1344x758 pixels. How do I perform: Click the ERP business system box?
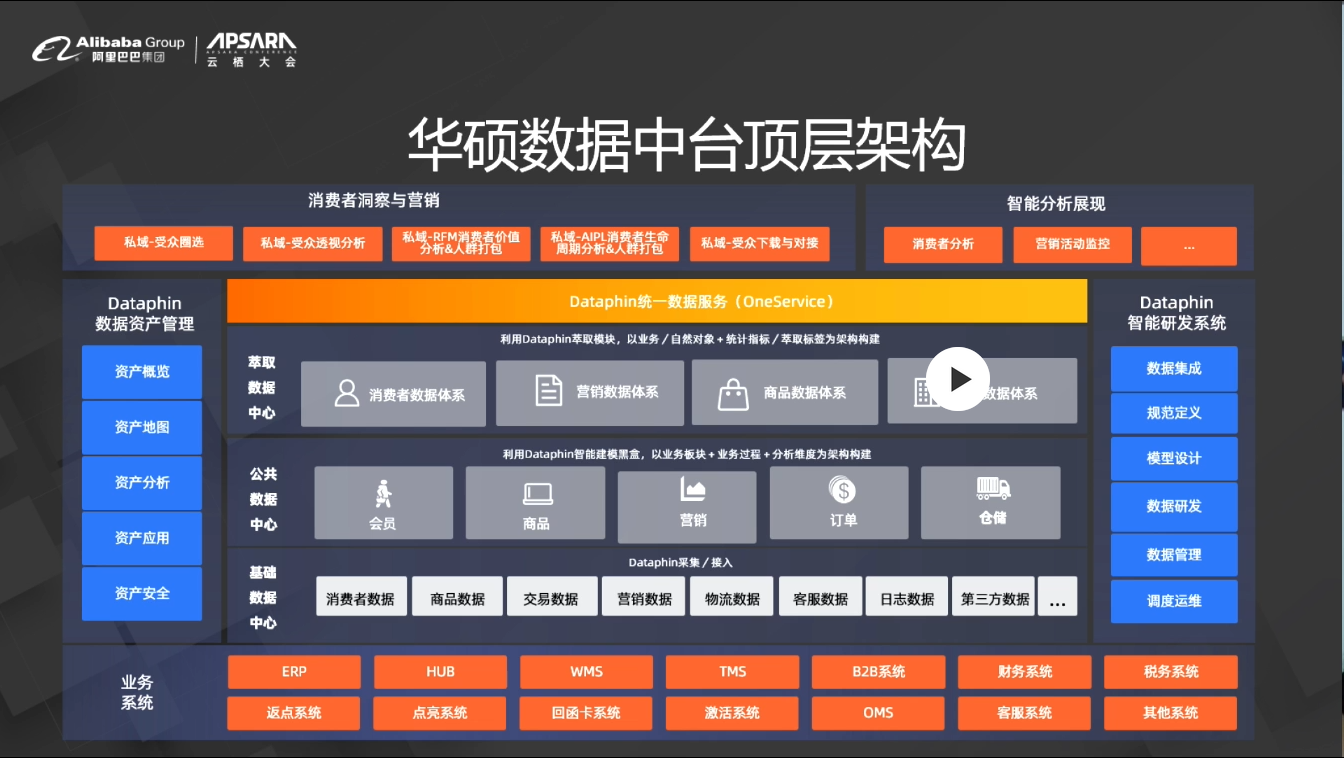(294, 672)
